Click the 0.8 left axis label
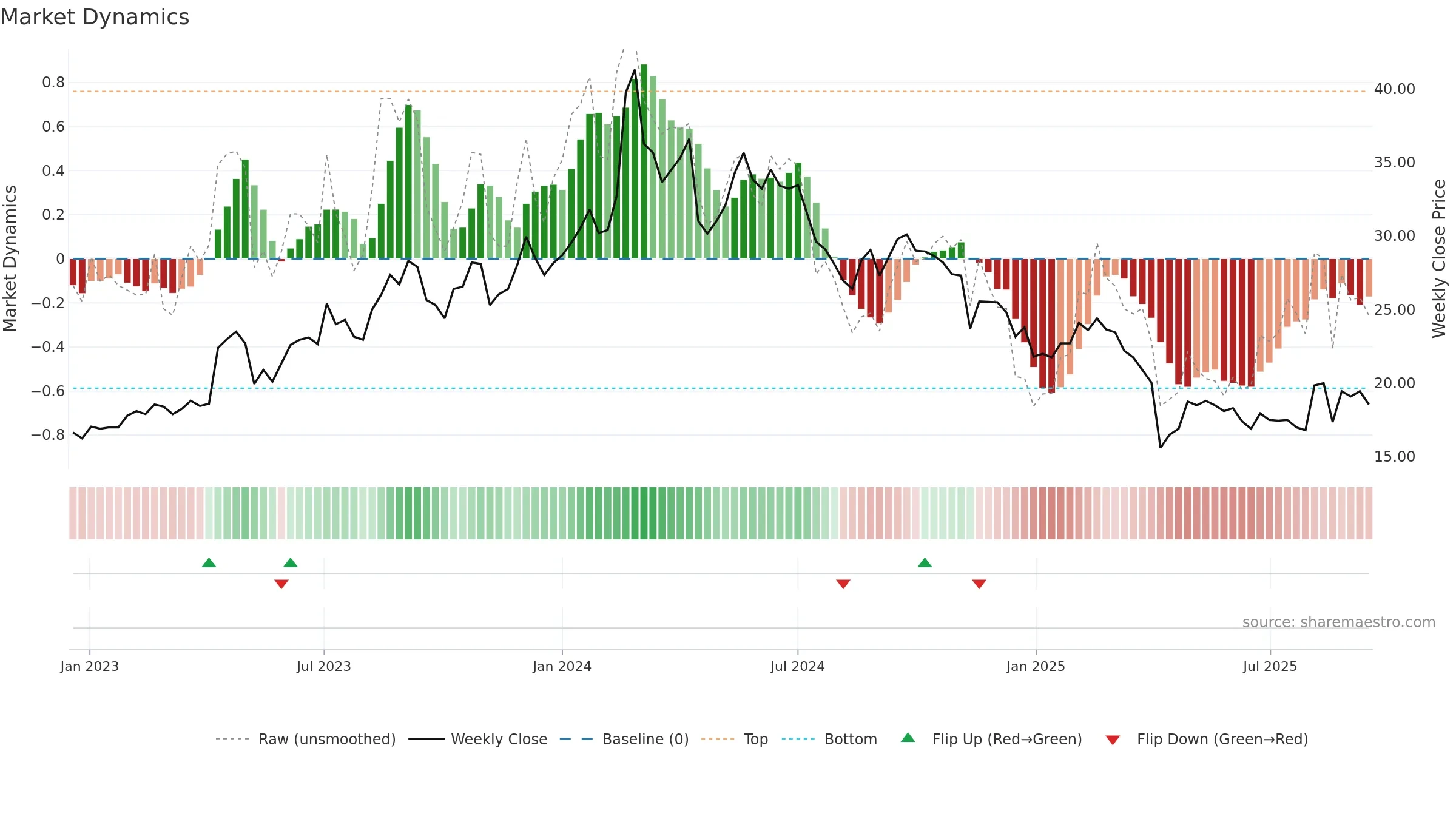The height and width of the screenshot is (819, 1456). pyautogui.click(x=53, y=83)
